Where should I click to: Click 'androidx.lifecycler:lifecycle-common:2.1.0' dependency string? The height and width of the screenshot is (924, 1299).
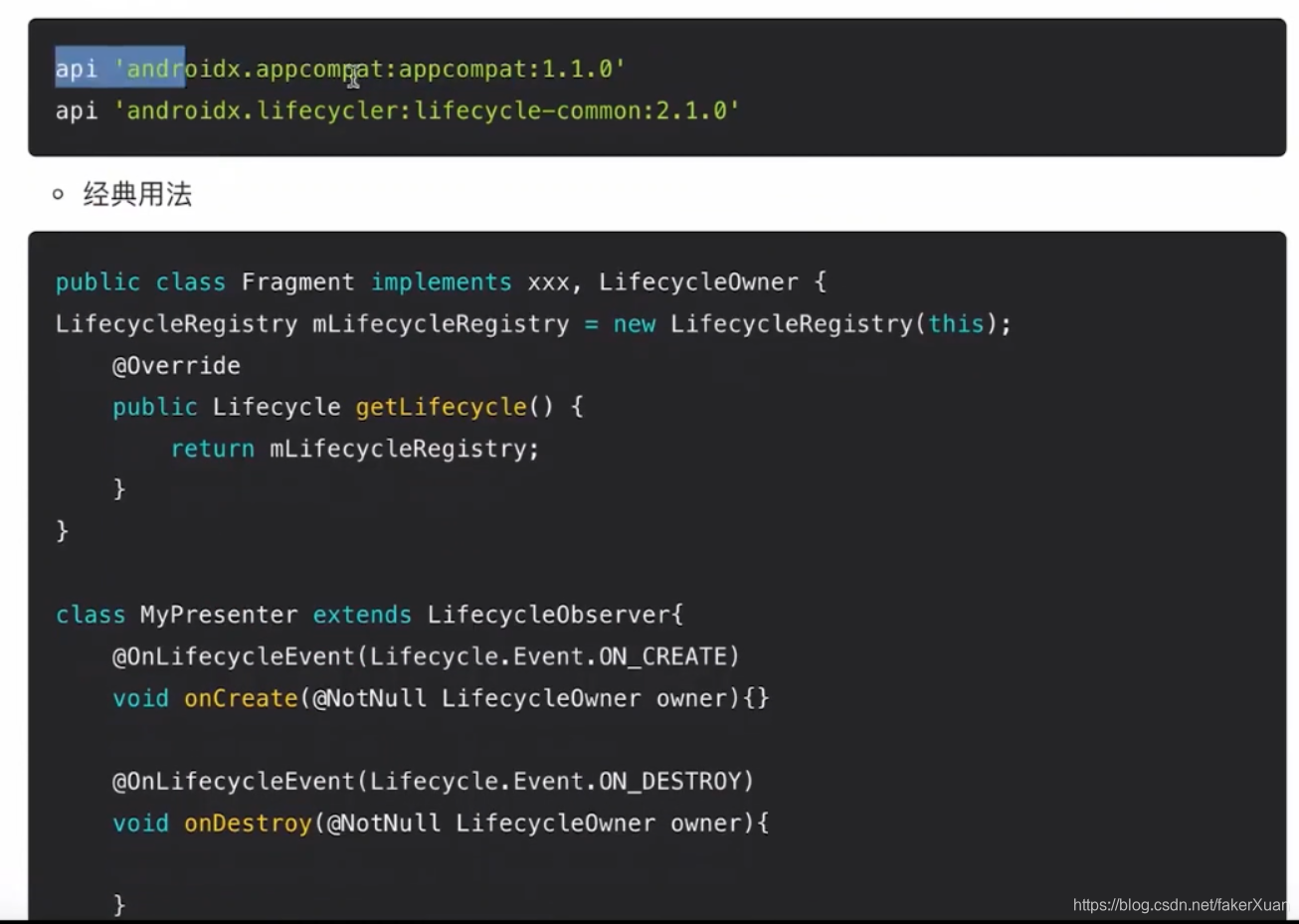pos(427,110)
